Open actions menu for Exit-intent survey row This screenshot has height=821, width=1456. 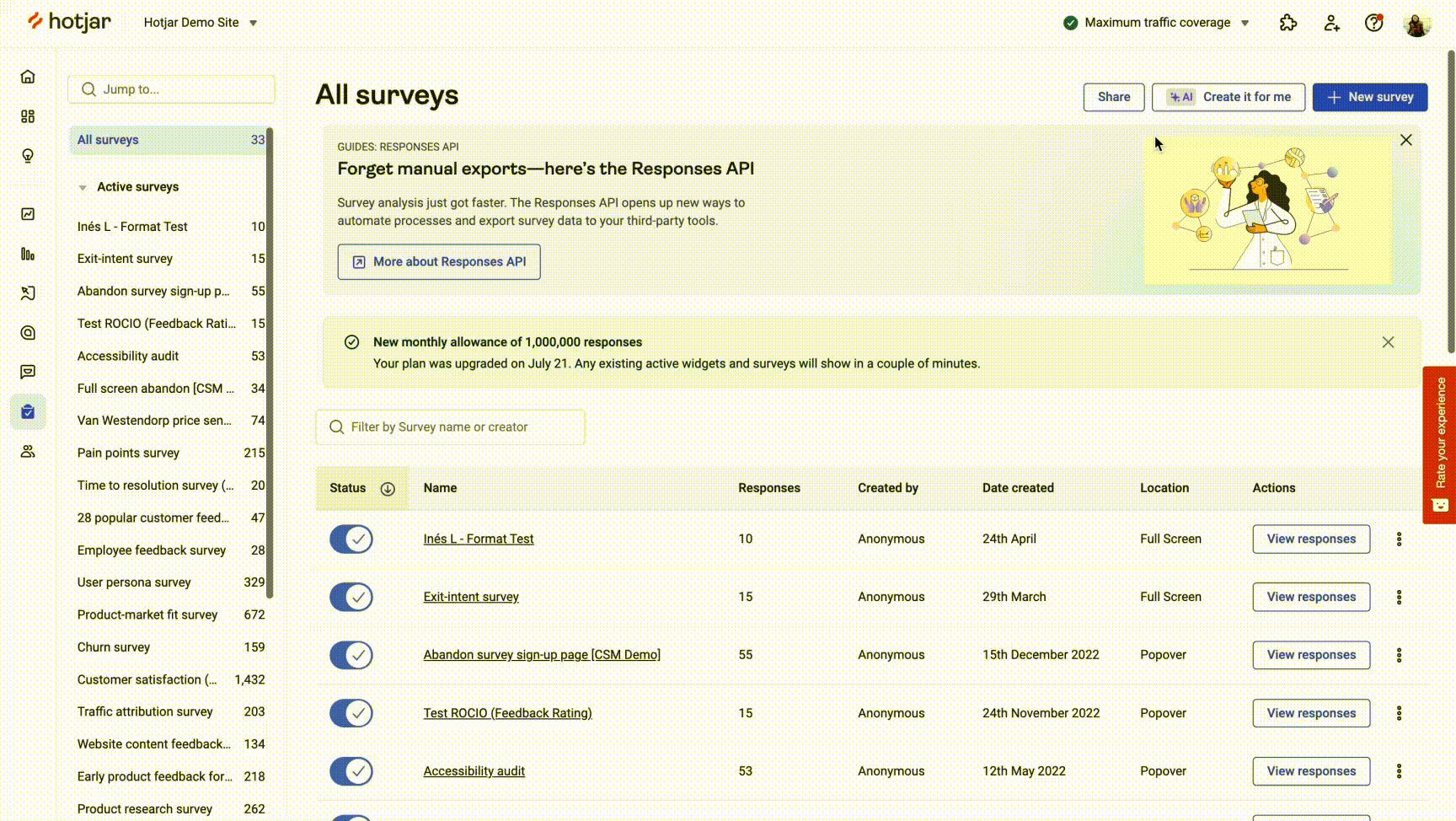pyautogui.click(x=1399, y=597)
